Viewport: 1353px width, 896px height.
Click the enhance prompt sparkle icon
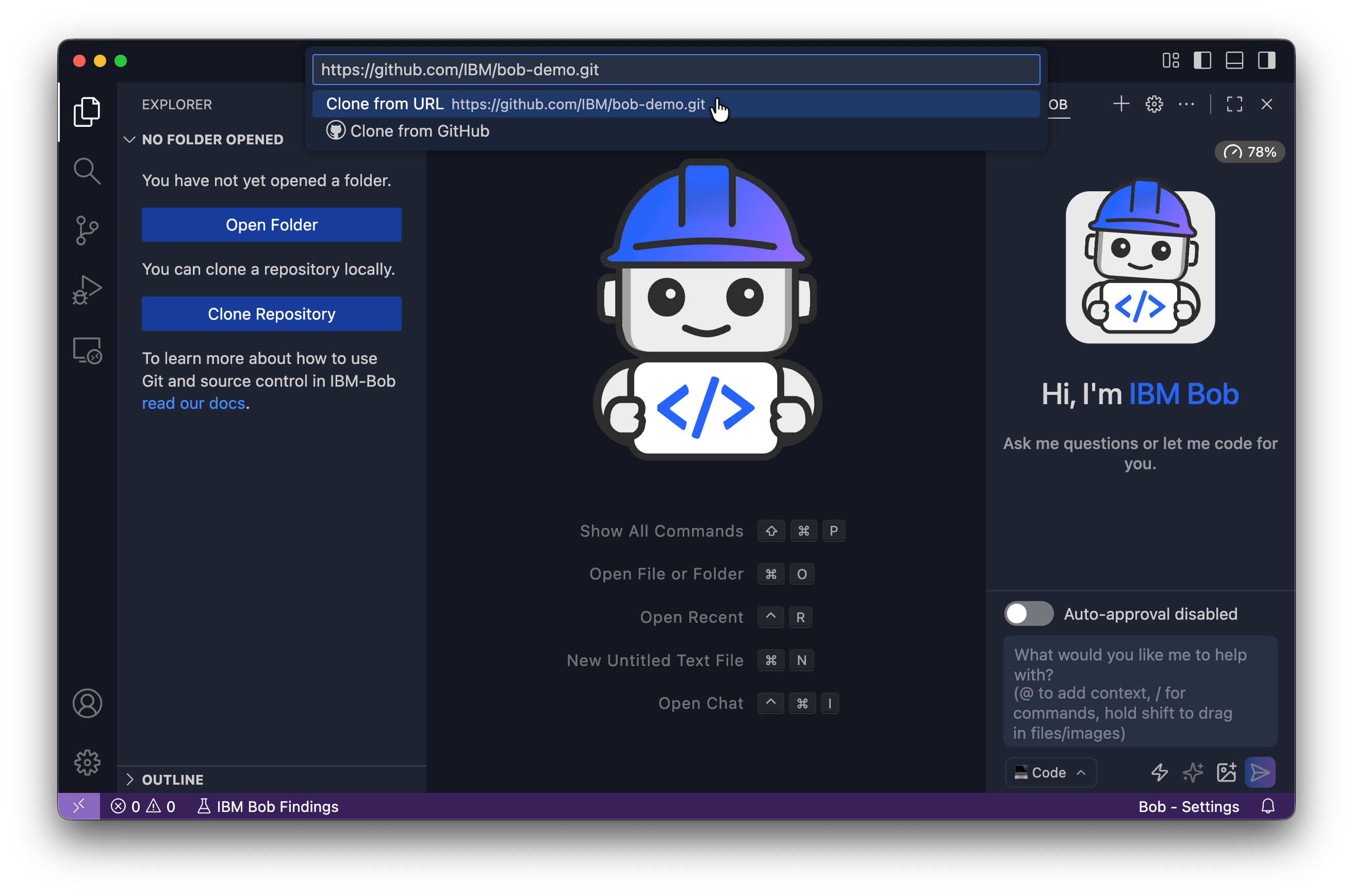(1193, 773)
